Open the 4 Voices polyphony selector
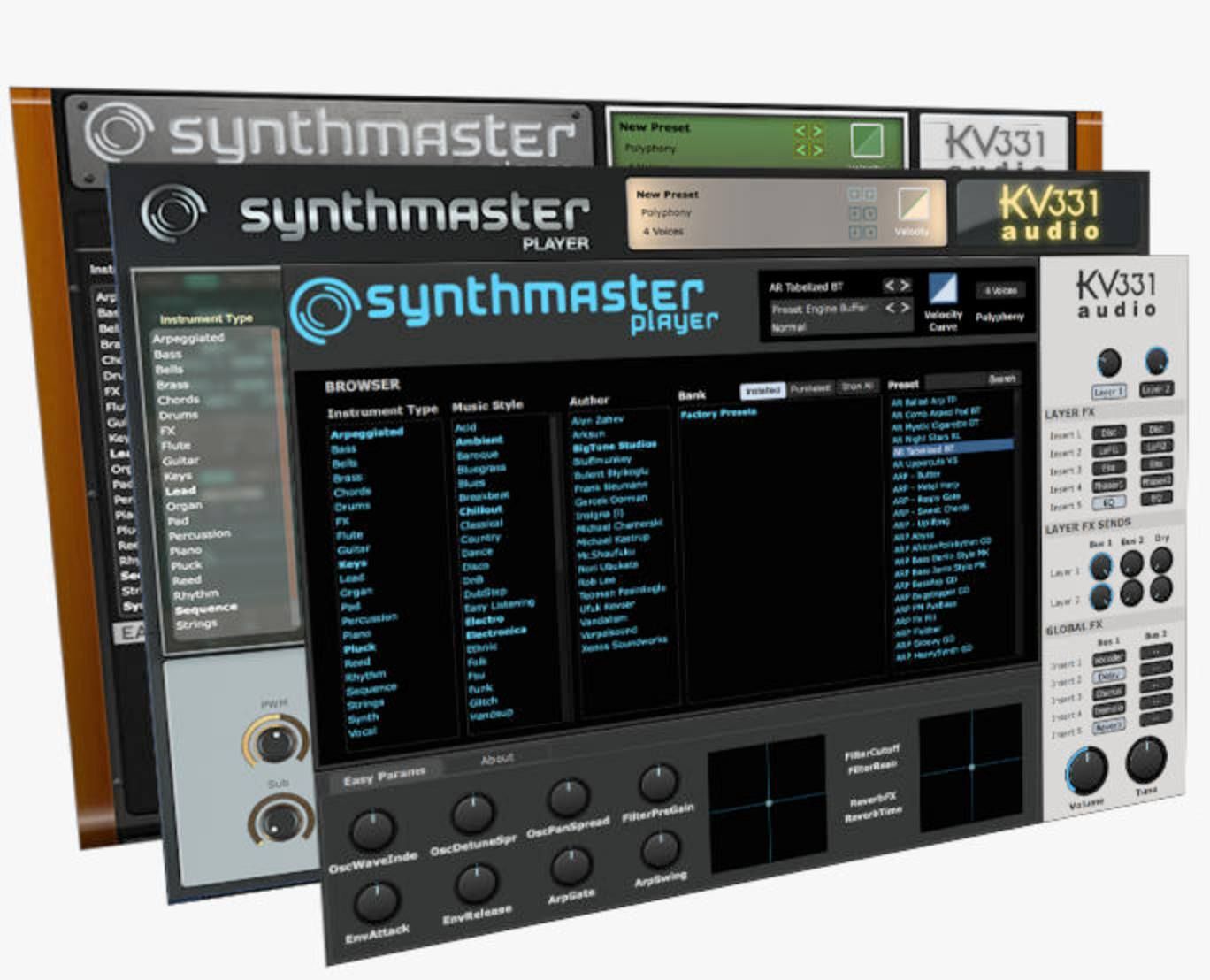 click(x=999, y=290)
